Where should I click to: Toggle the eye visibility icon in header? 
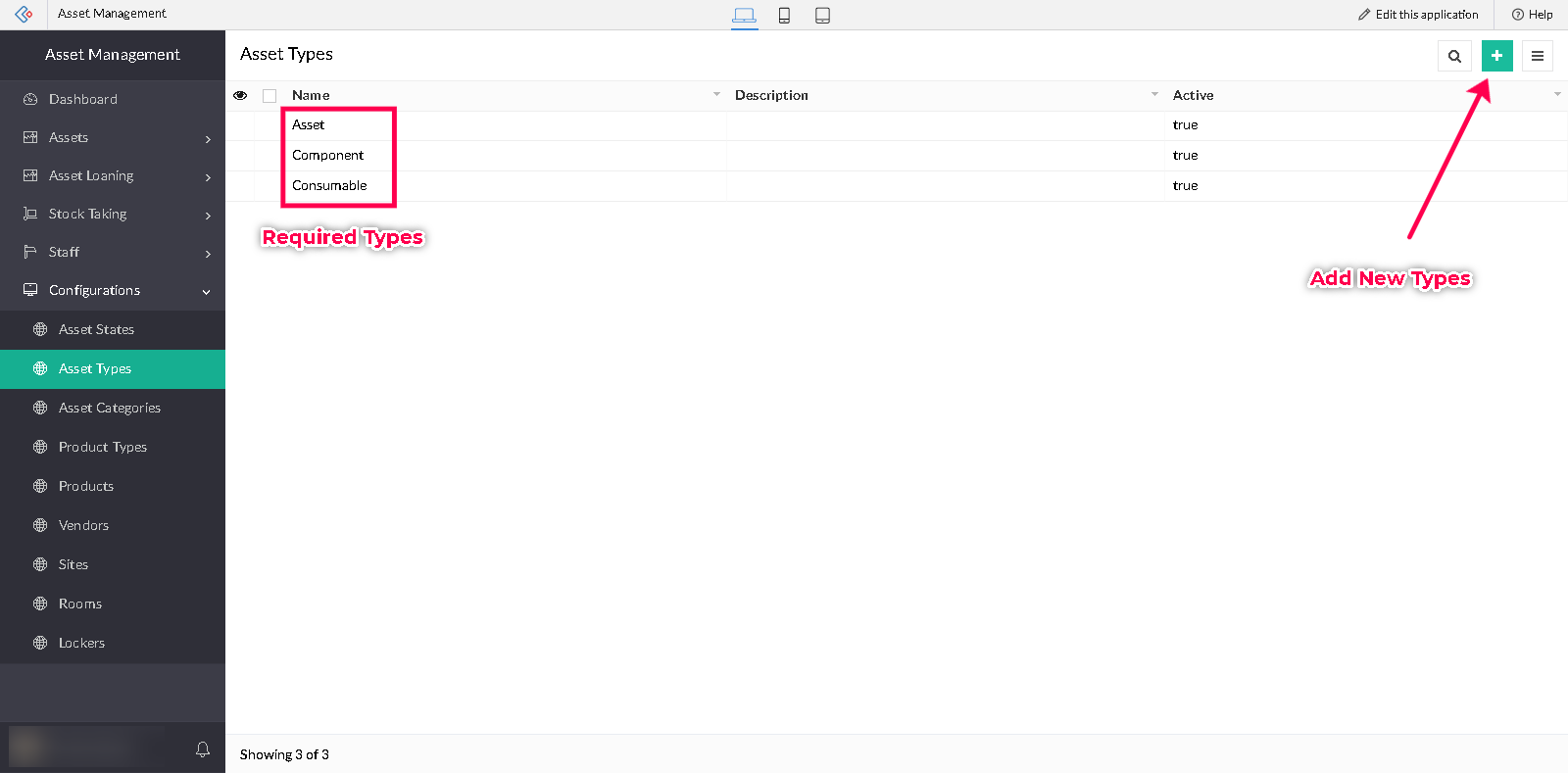(240, 95)
